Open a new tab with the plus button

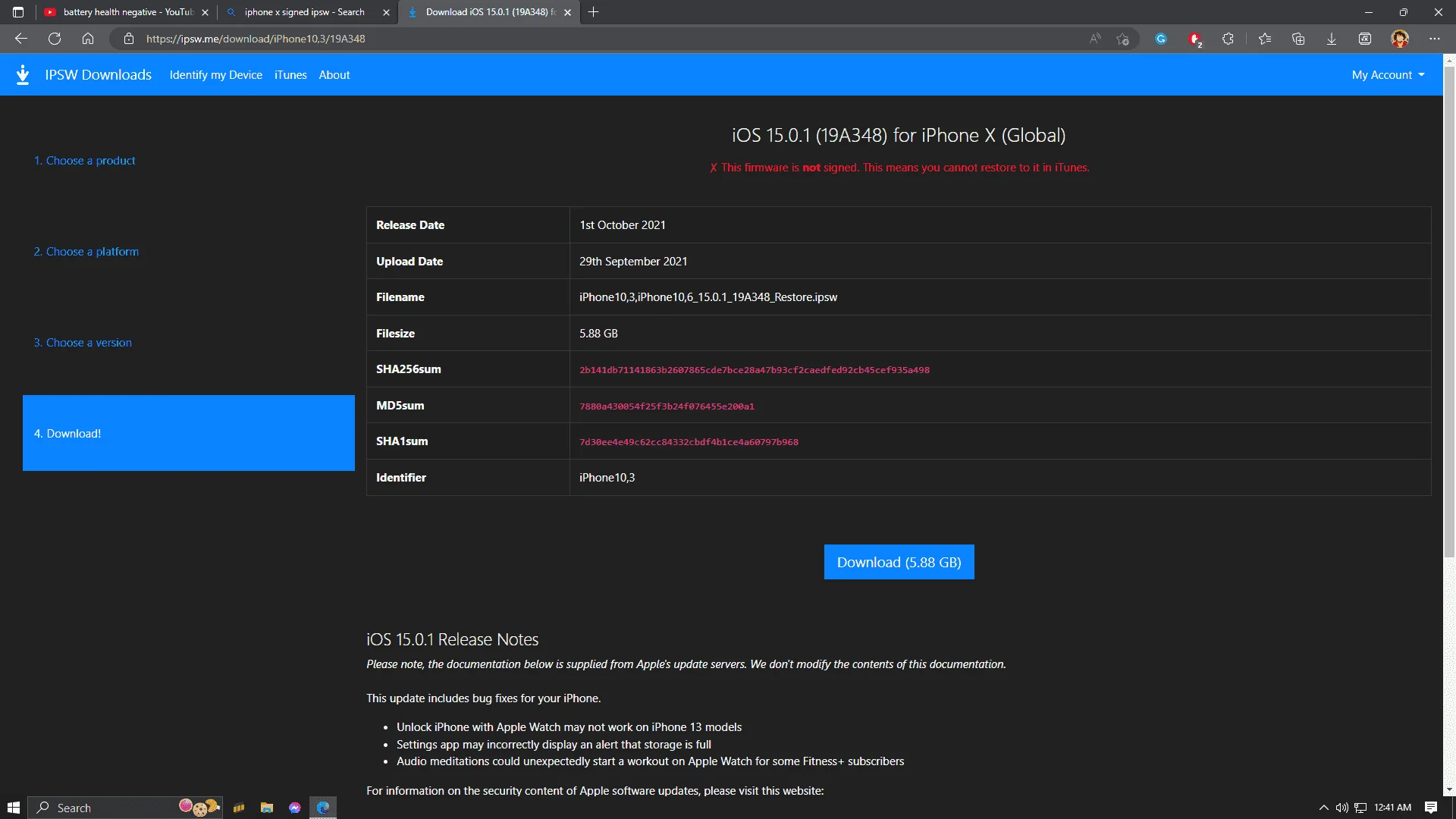(594, 12)
